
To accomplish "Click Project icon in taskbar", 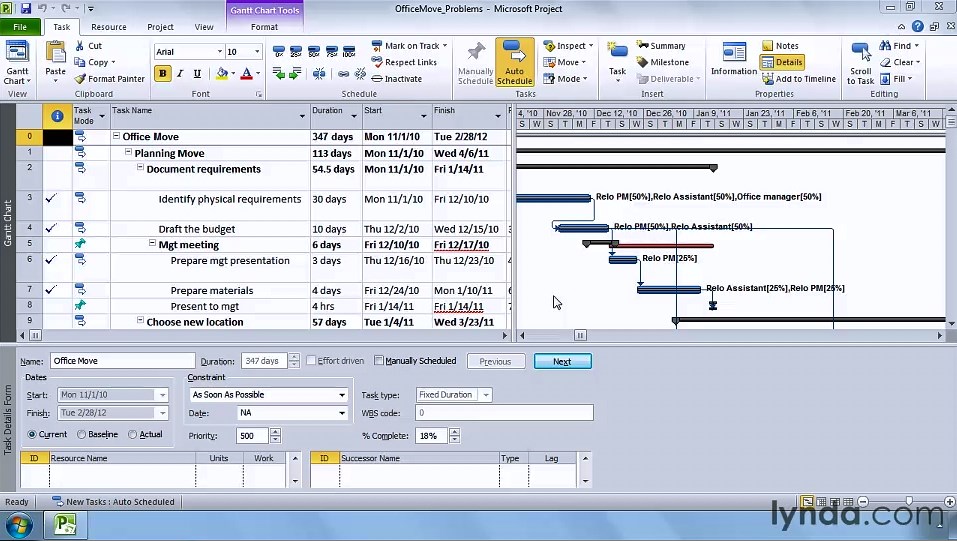I will [65, 525].
